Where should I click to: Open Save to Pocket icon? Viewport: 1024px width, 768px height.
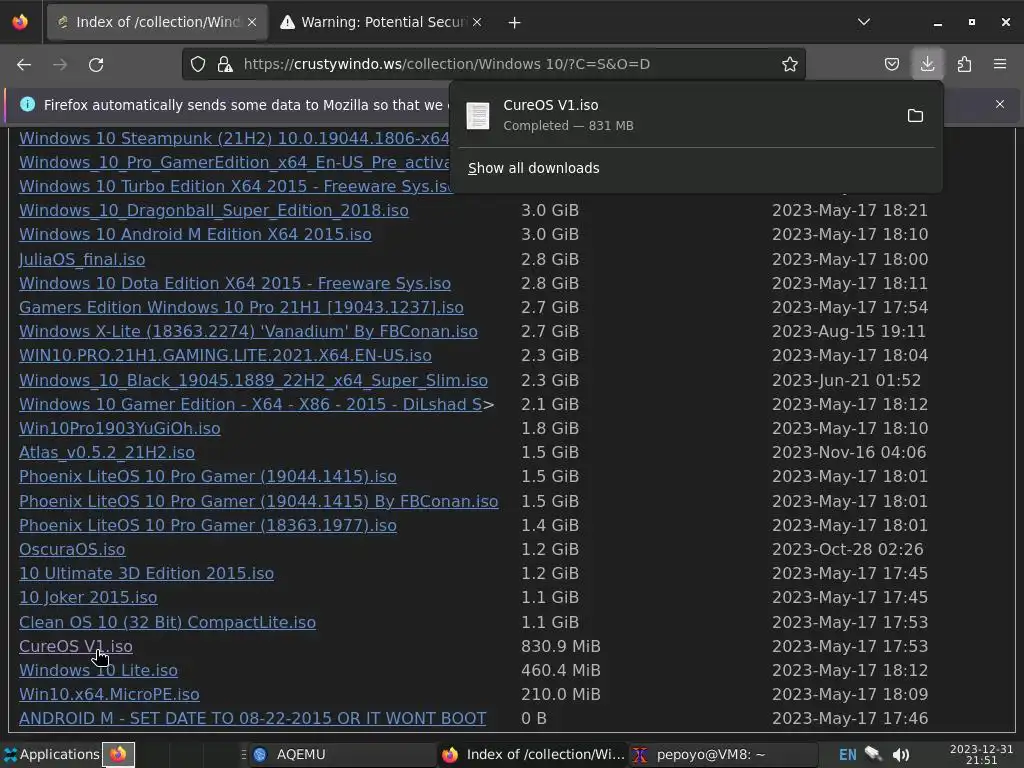tap(891, 64)
